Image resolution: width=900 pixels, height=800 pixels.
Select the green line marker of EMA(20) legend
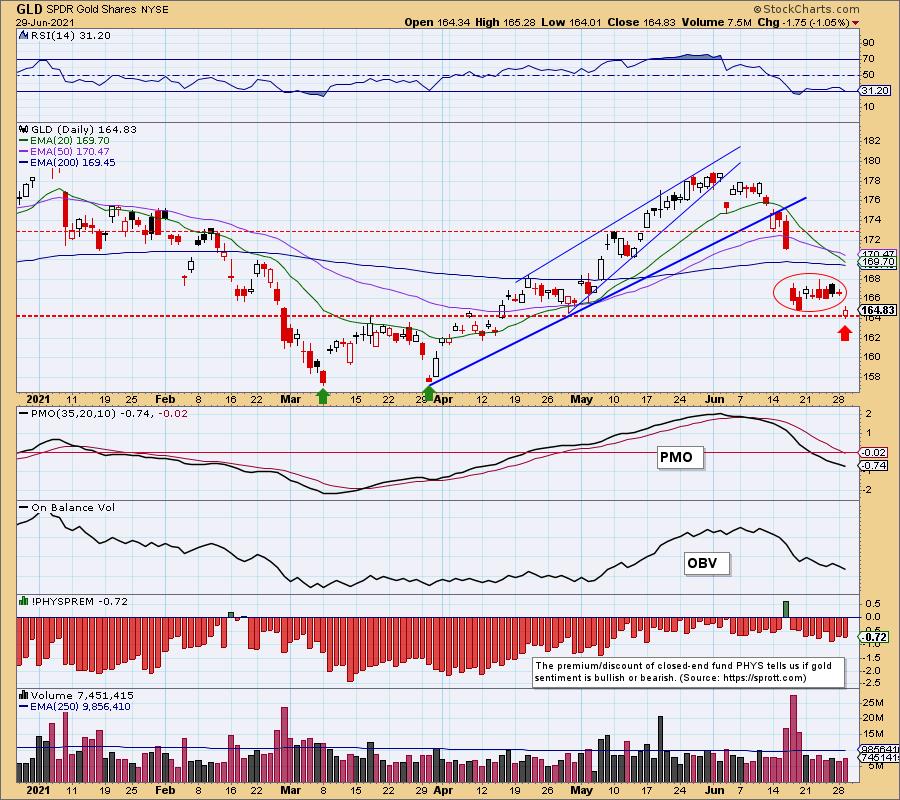coord(24,141)
